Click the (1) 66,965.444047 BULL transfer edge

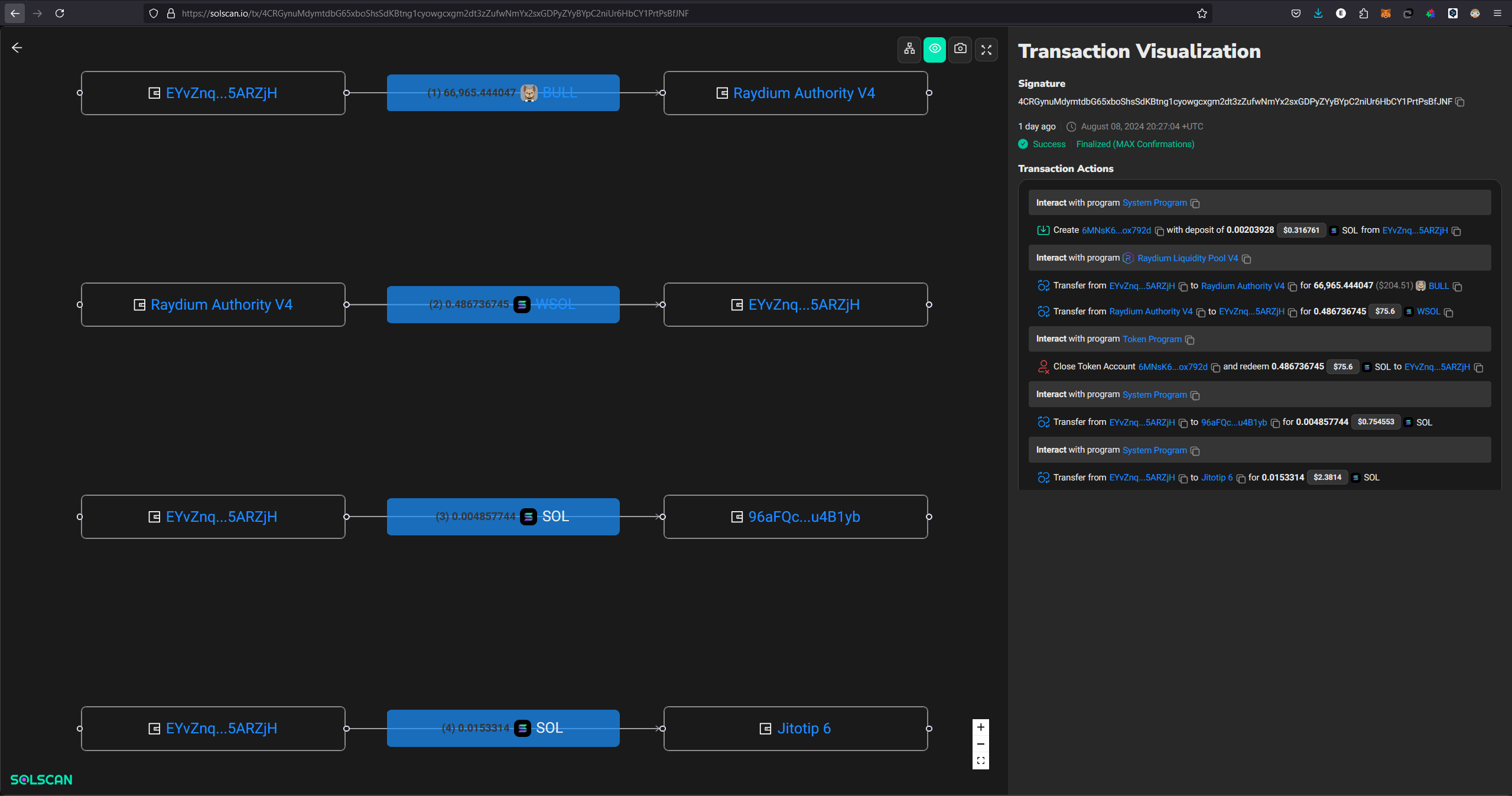[503, 93]
